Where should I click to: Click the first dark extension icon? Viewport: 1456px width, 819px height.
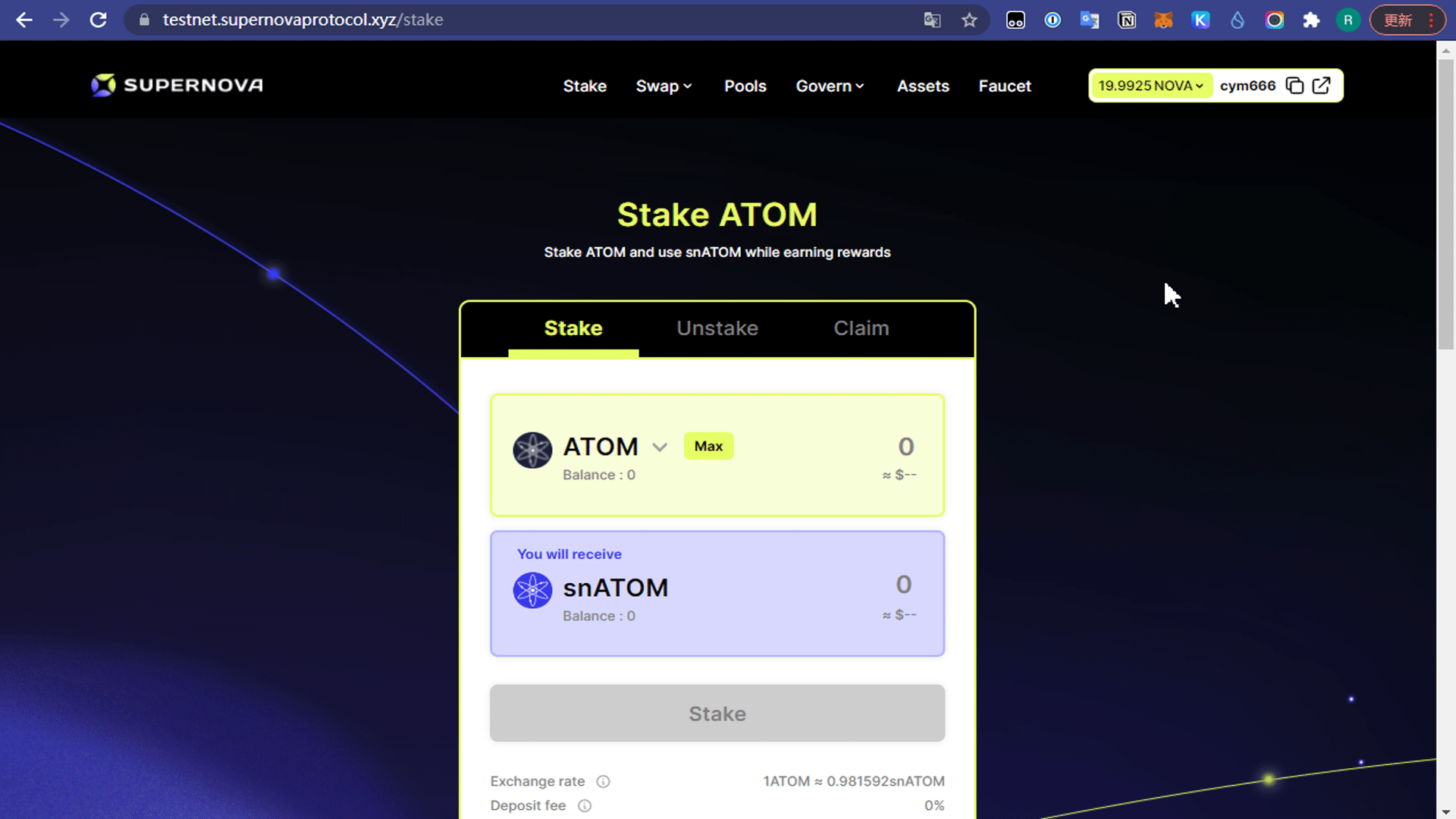pyautogui.click(x=1015, y=20)
